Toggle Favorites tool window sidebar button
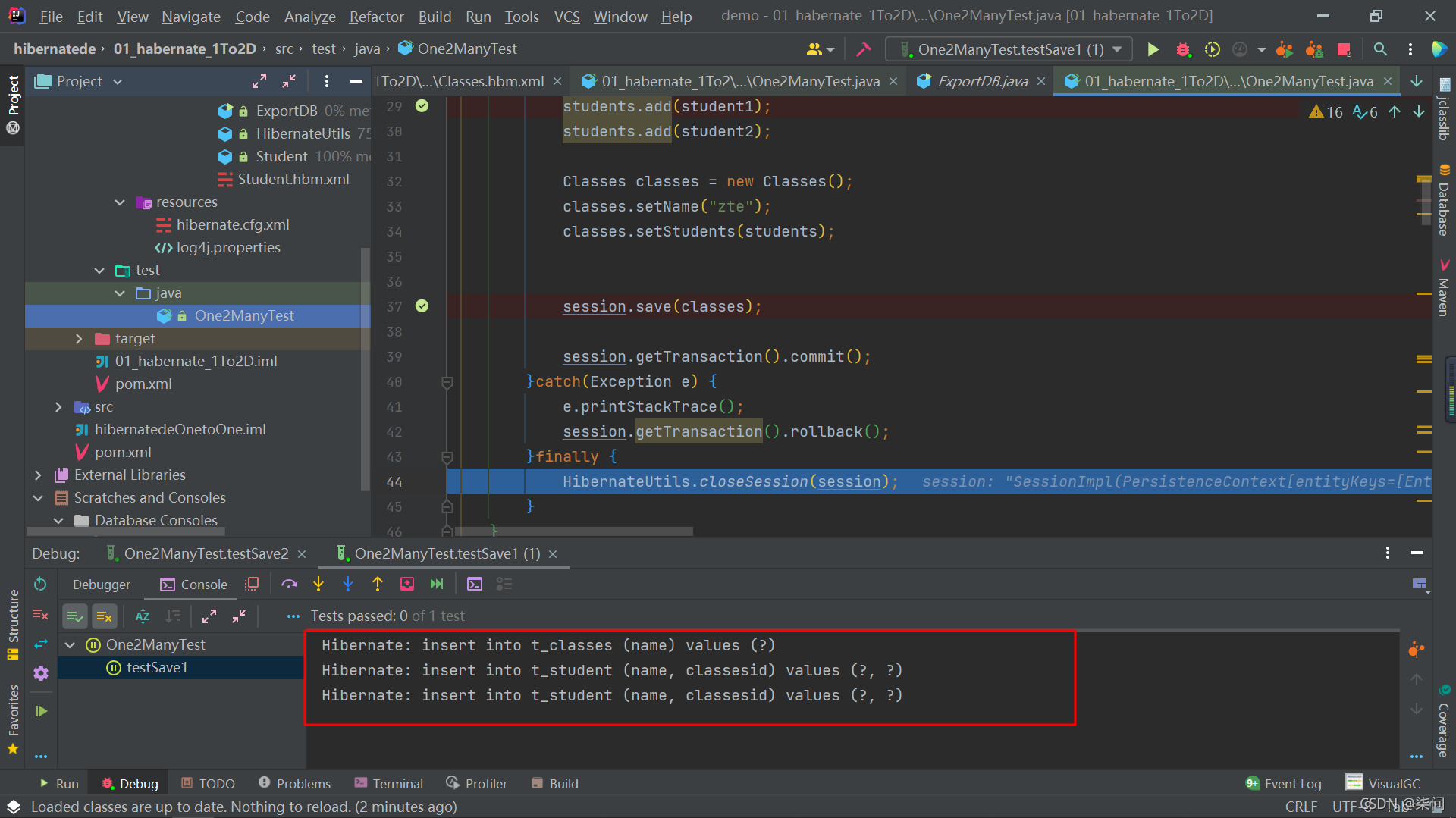 (x=13, y=718)
